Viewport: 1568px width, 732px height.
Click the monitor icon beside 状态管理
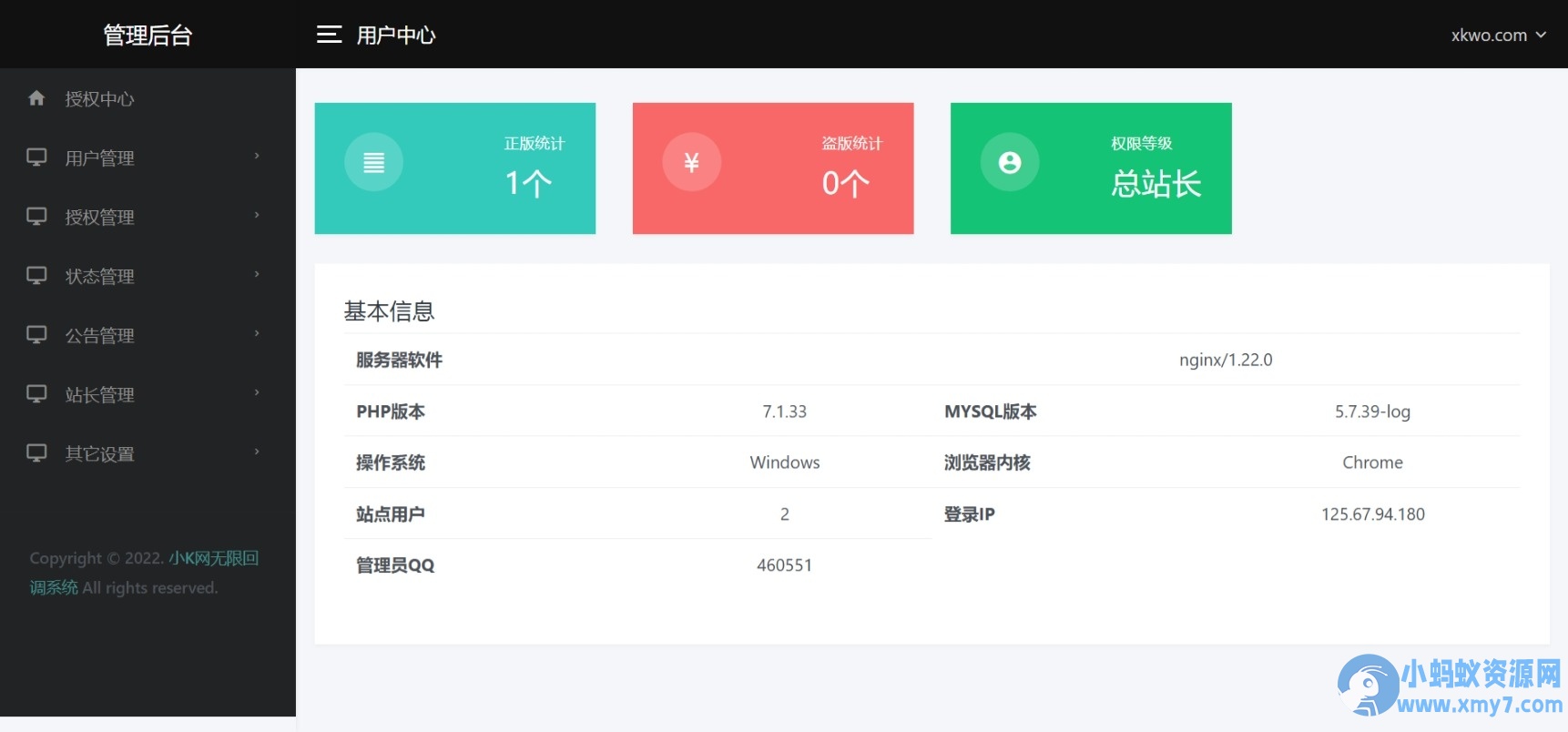click(36, 276)
